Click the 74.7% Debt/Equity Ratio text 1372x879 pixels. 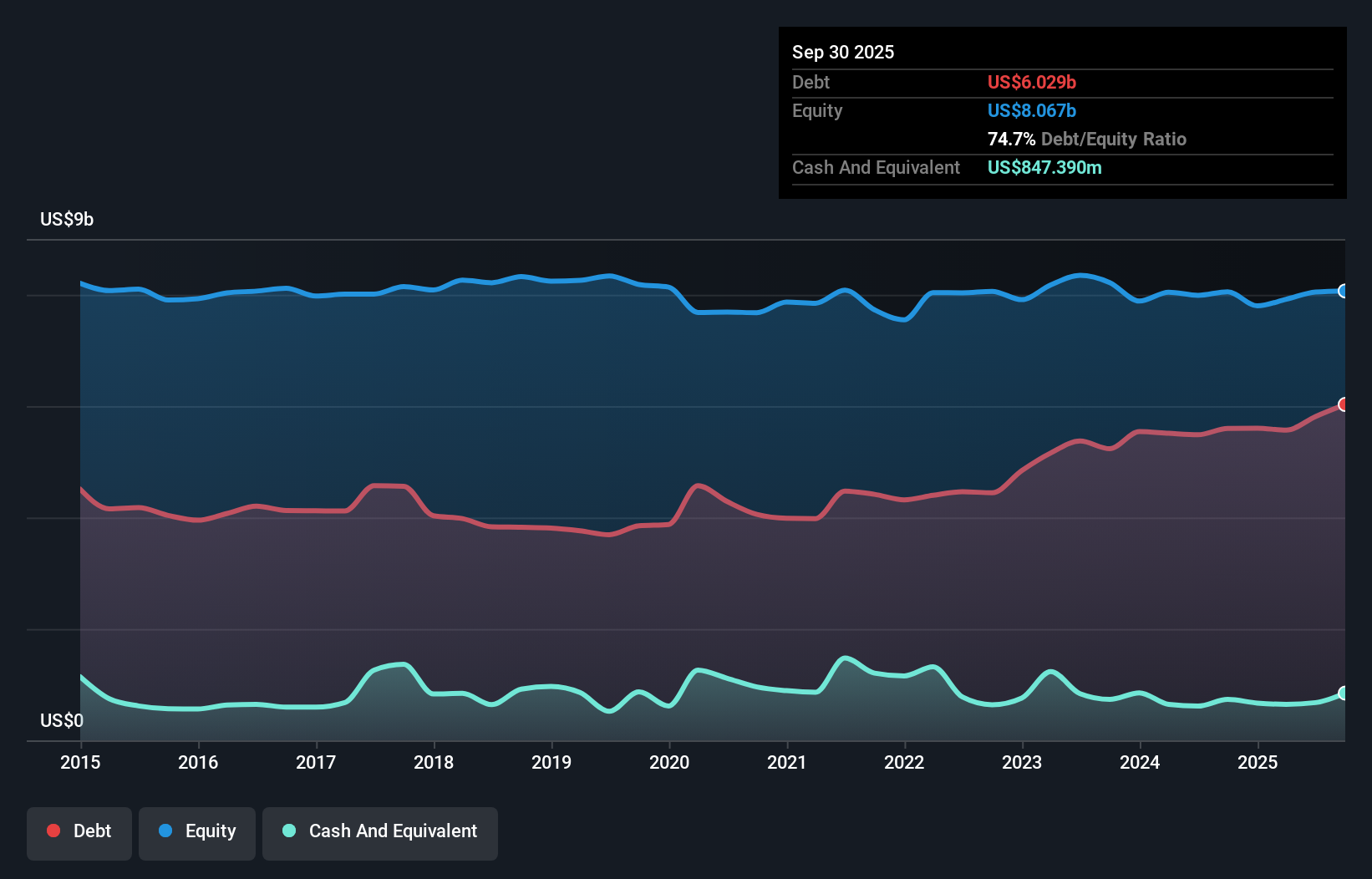click(x=1086, y=139)
